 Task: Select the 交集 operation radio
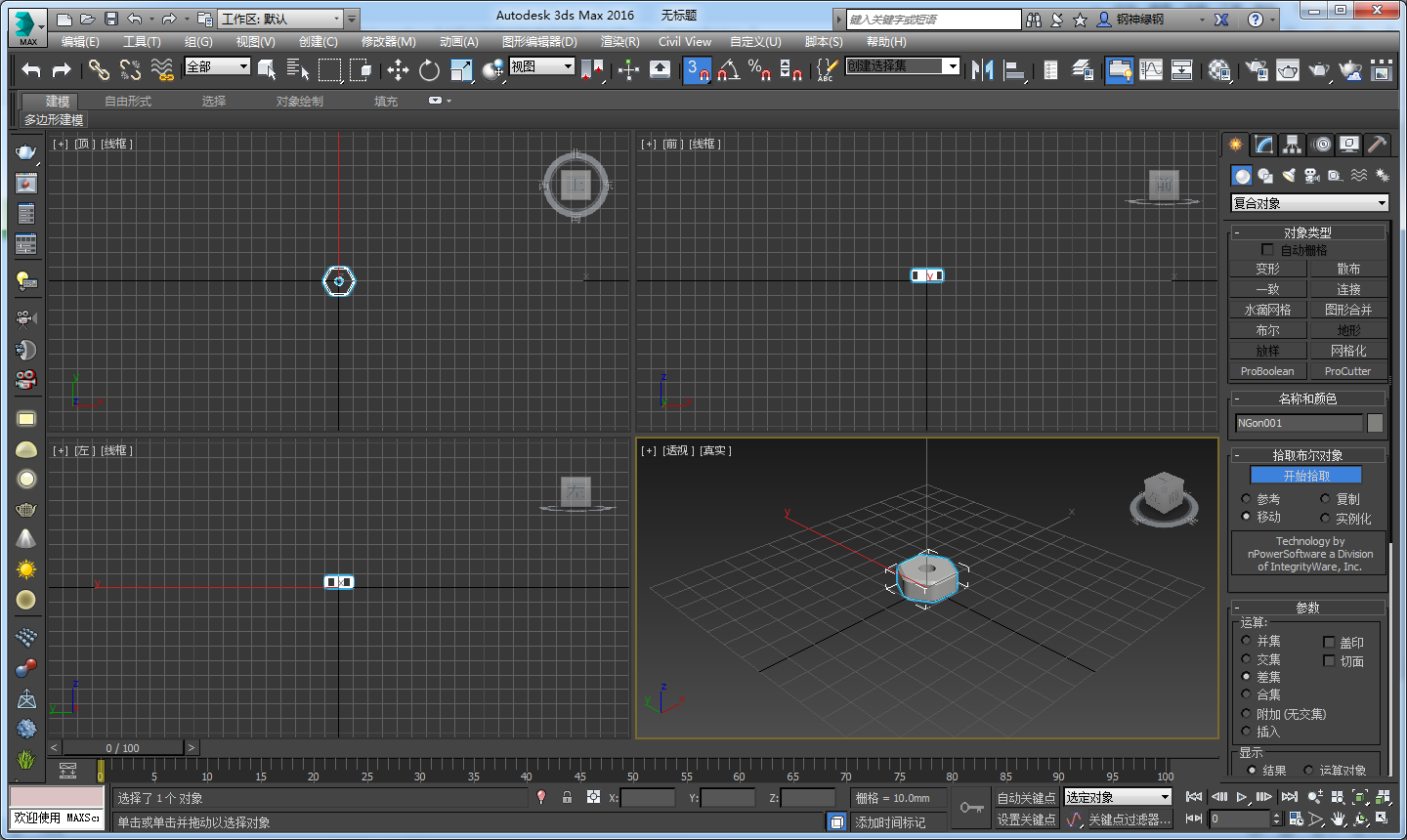(1246, 658)
